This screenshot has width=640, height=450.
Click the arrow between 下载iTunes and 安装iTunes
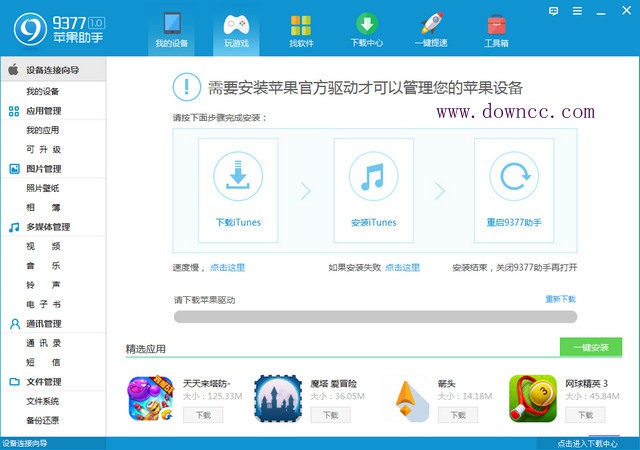click(306, 191)
